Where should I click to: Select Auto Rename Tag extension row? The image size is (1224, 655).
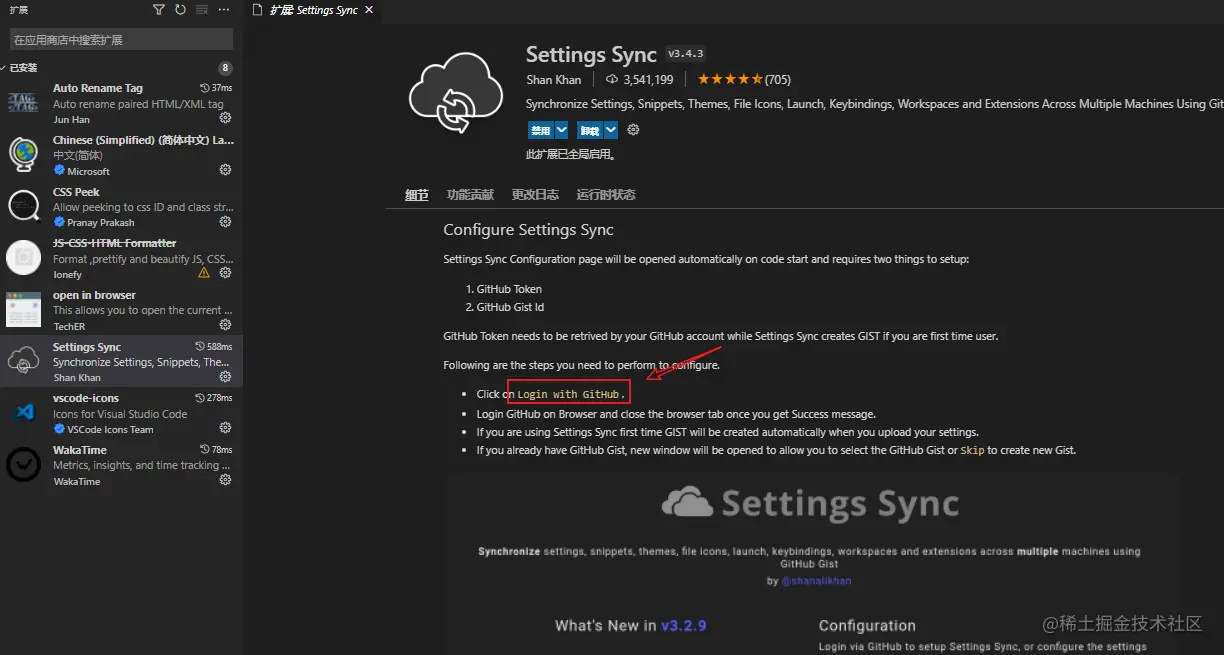(121, 103)
